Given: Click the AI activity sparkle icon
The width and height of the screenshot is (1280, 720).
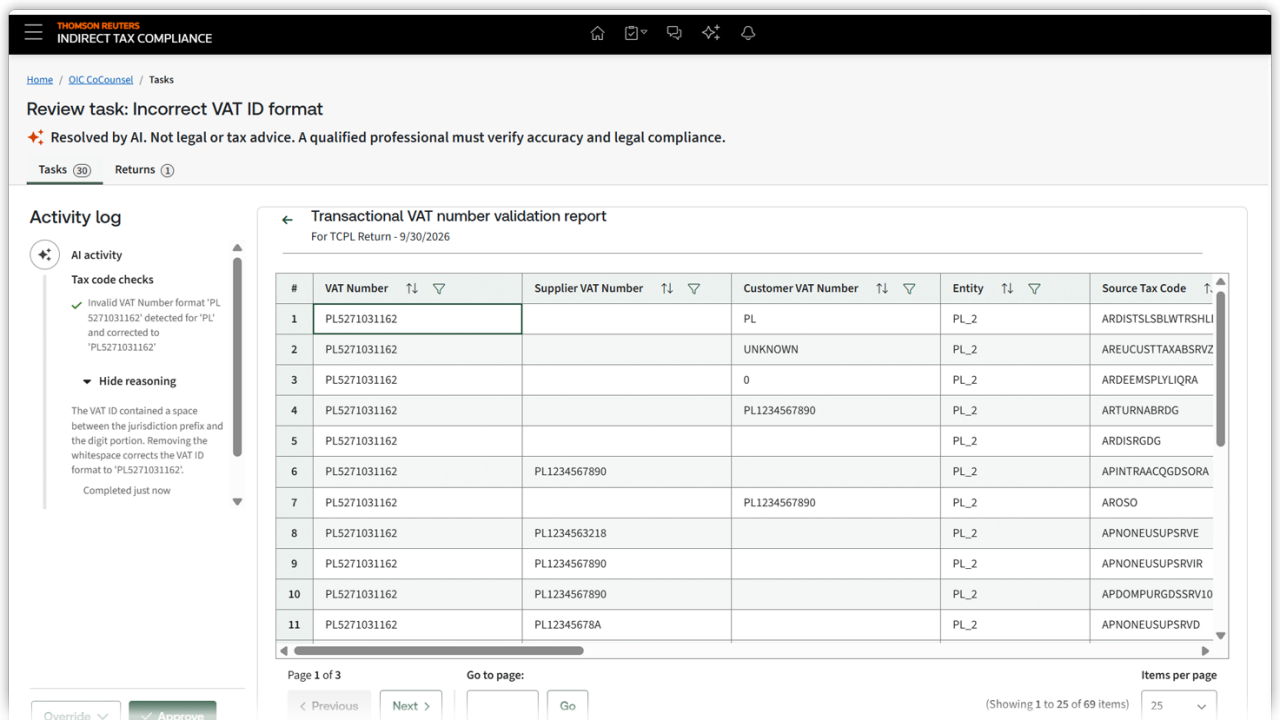Looking at the screenshot, I should coord(44,255).
